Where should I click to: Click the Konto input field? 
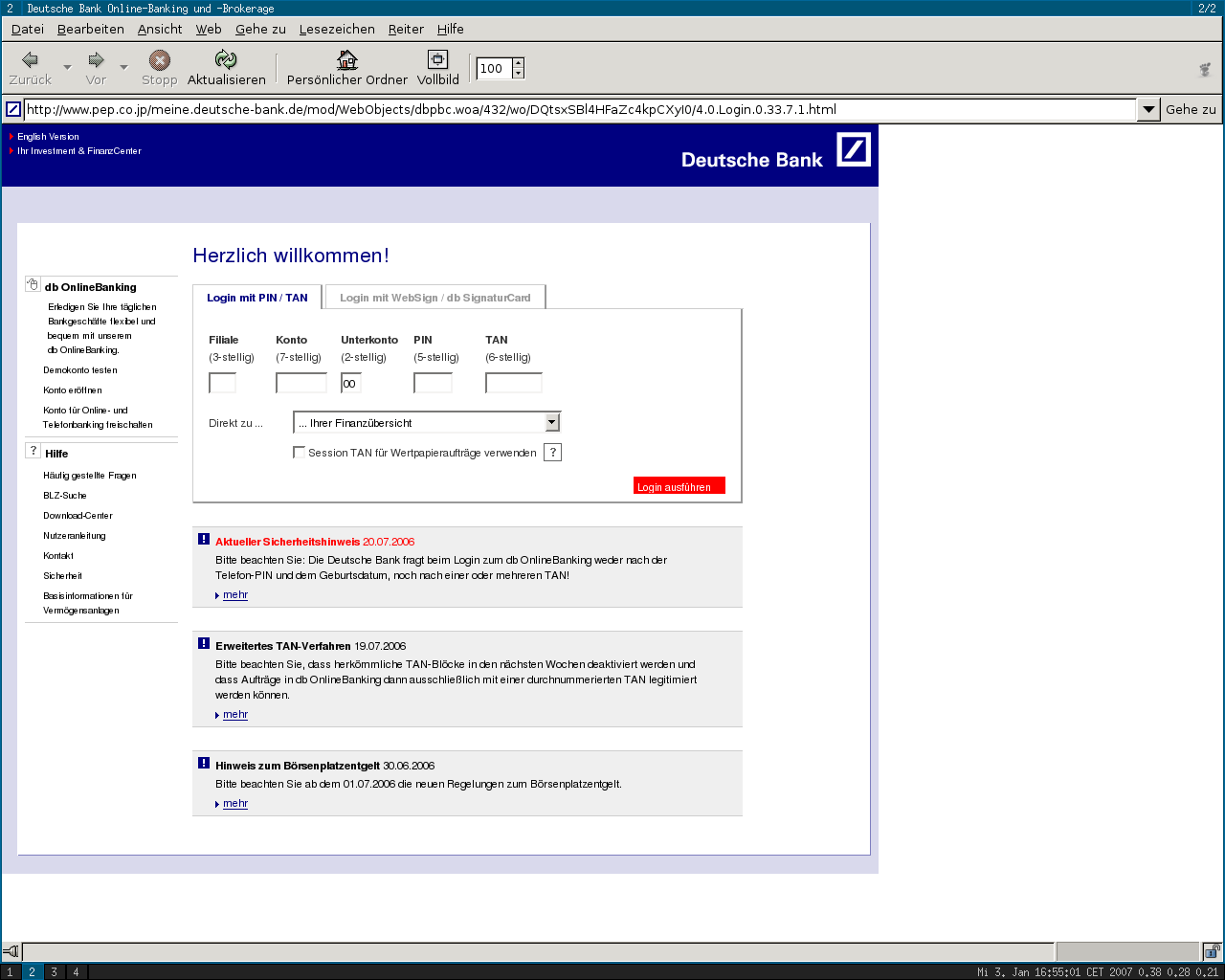pos(301,383)
